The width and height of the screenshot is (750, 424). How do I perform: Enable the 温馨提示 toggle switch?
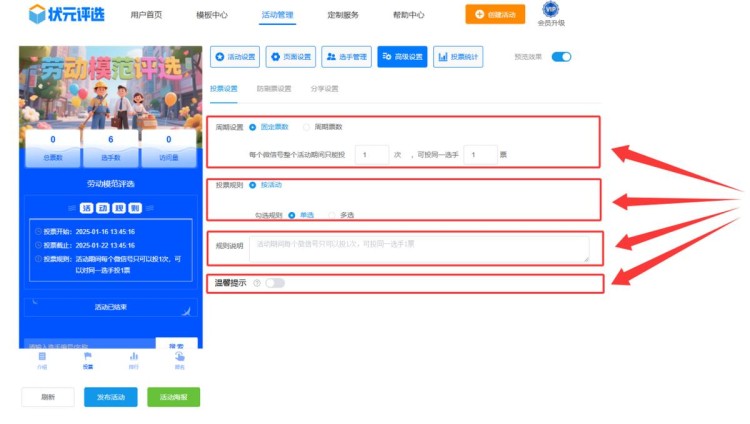[274, 283]
